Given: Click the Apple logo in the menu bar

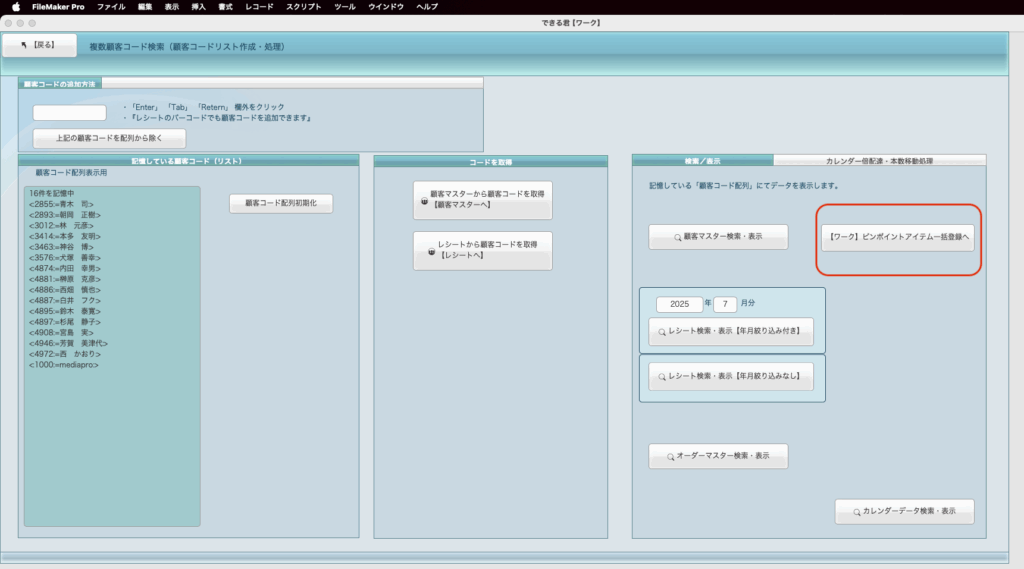Looking at the screenshot, I should click(x=15, y=7).
